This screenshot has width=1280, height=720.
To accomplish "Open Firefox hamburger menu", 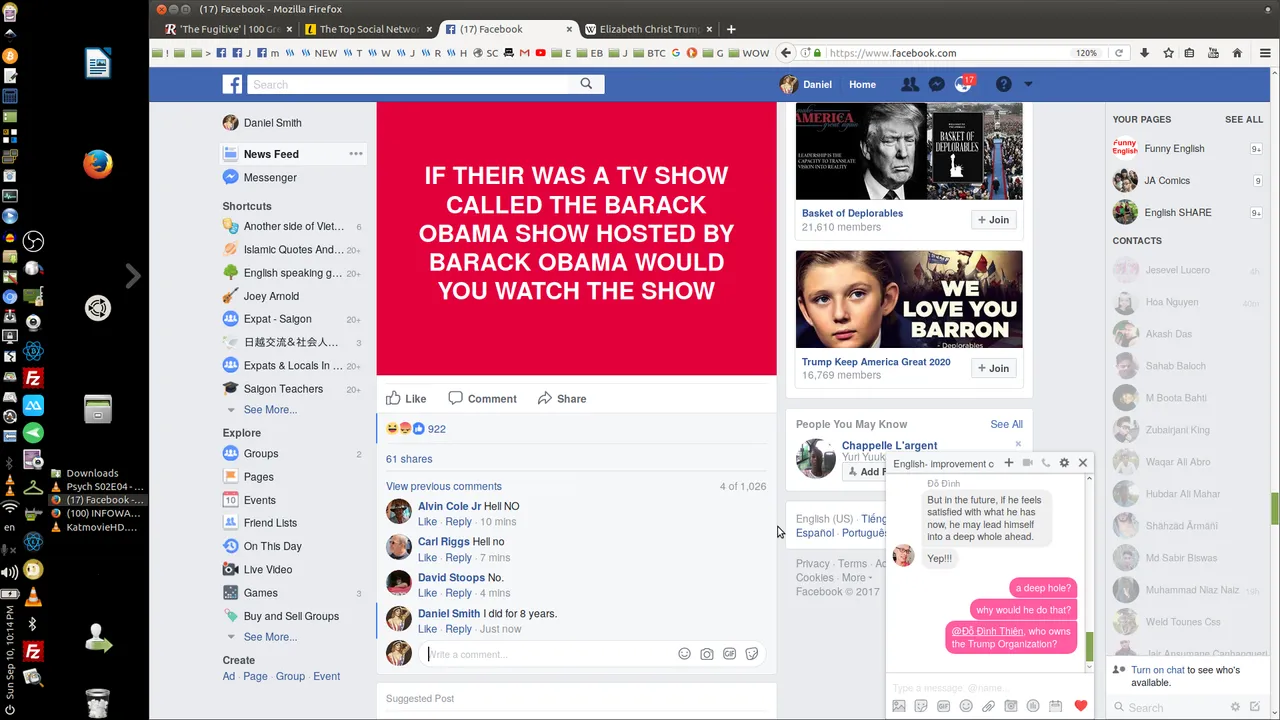I will pyautogui.click(x=1266, y=53).
